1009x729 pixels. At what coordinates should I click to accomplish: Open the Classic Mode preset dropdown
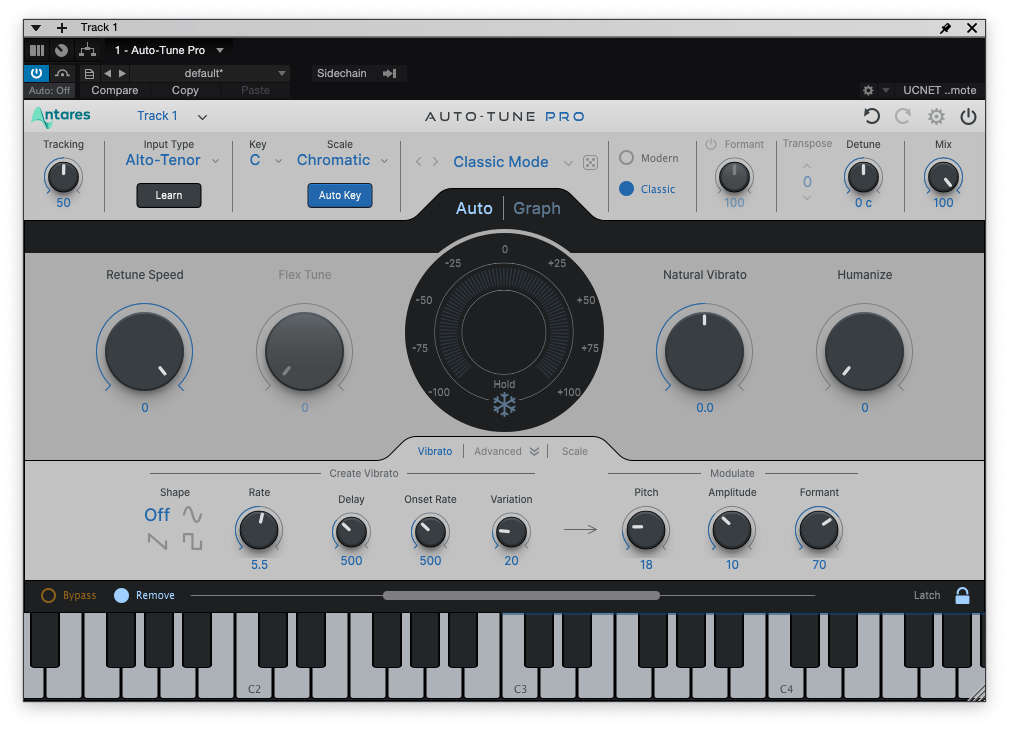point(512,162)
